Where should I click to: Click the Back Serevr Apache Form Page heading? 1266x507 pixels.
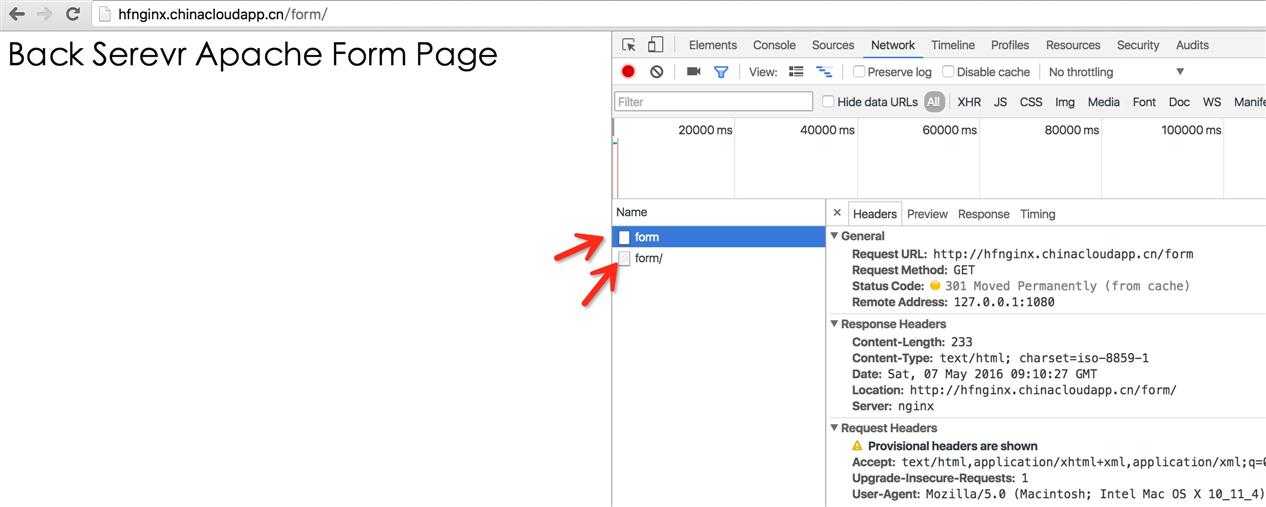(x=253, y=54)
